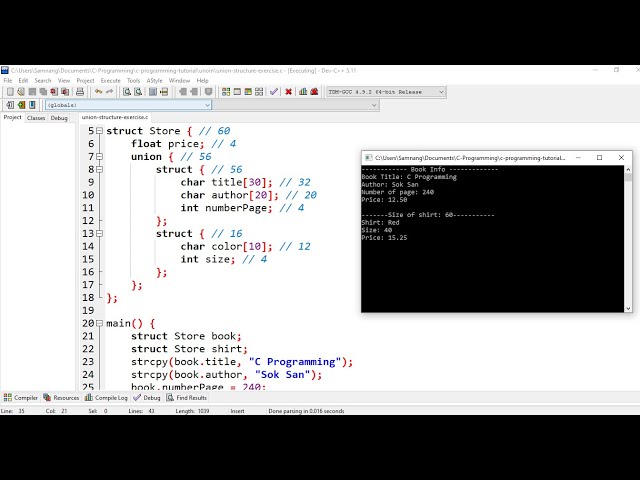Image resolution: width=640 pixels, height=480 pixels.
Task: Collapse the struct fold on line 8
Action: click(99, 169)
